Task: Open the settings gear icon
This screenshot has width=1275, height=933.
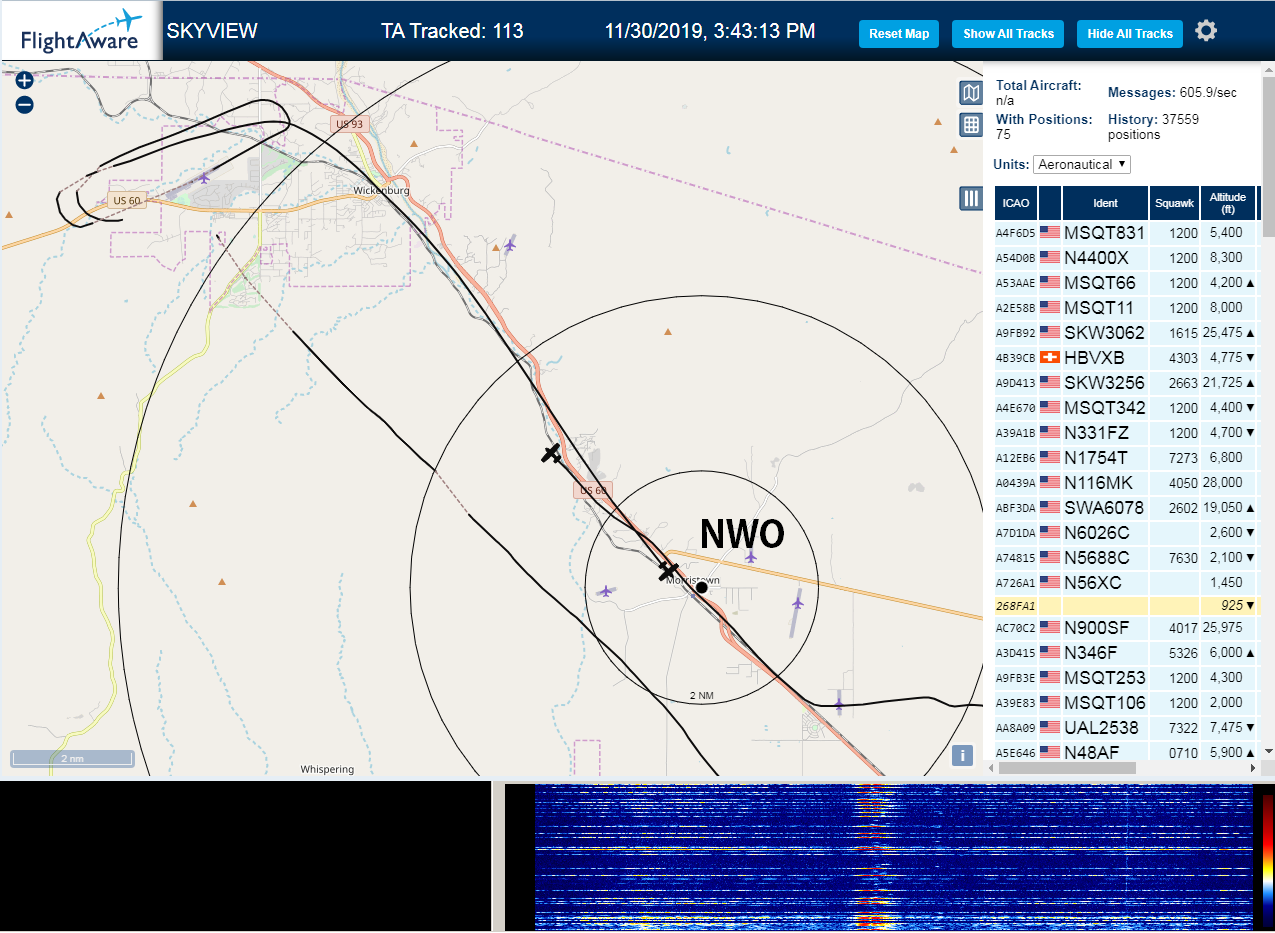Action: (1206, 31)
